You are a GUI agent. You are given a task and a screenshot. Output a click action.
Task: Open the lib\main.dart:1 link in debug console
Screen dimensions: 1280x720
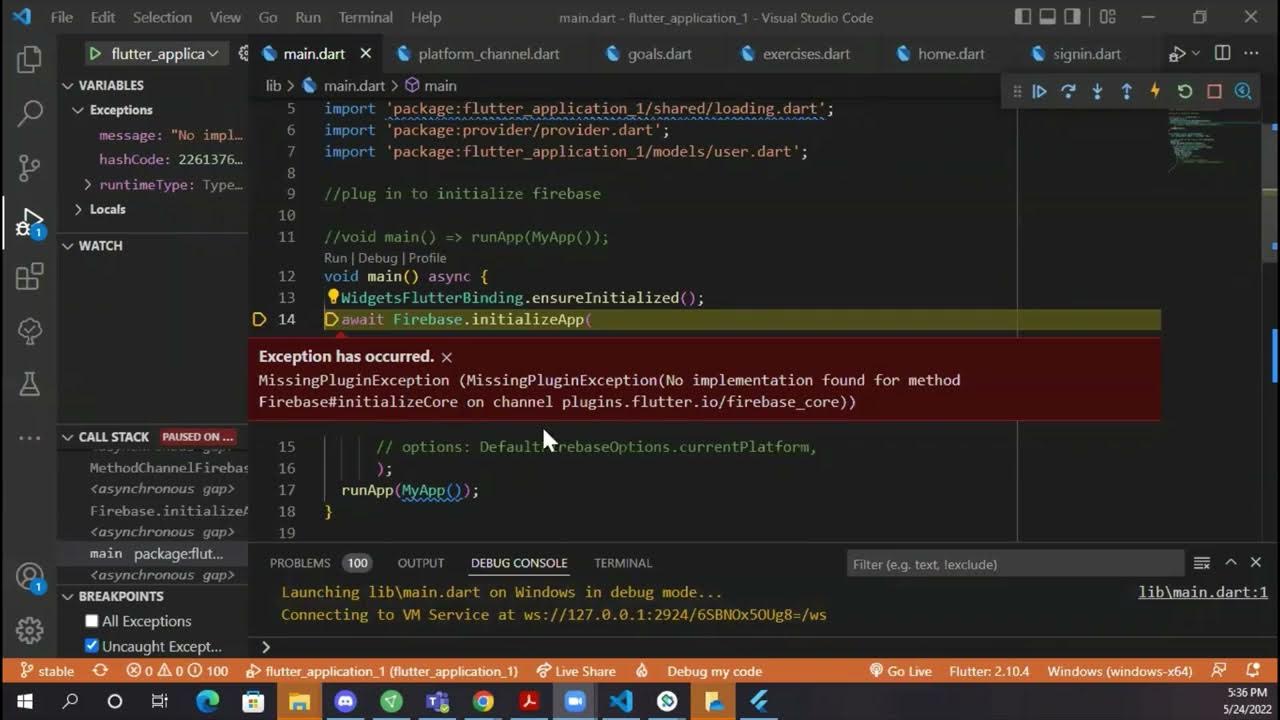(1203, 592)
